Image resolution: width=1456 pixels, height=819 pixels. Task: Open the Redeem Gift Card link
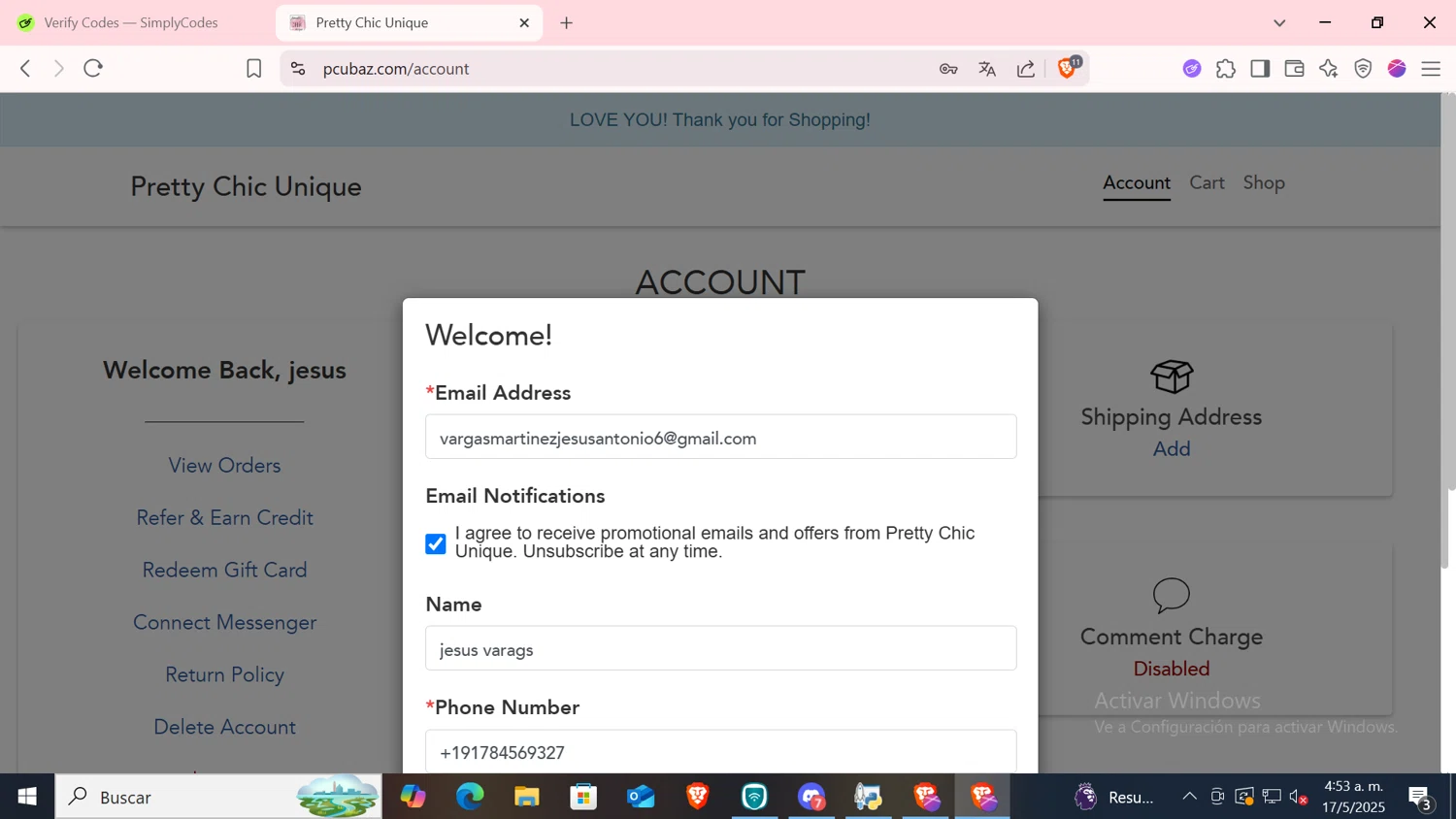click(x=224, y=570)
